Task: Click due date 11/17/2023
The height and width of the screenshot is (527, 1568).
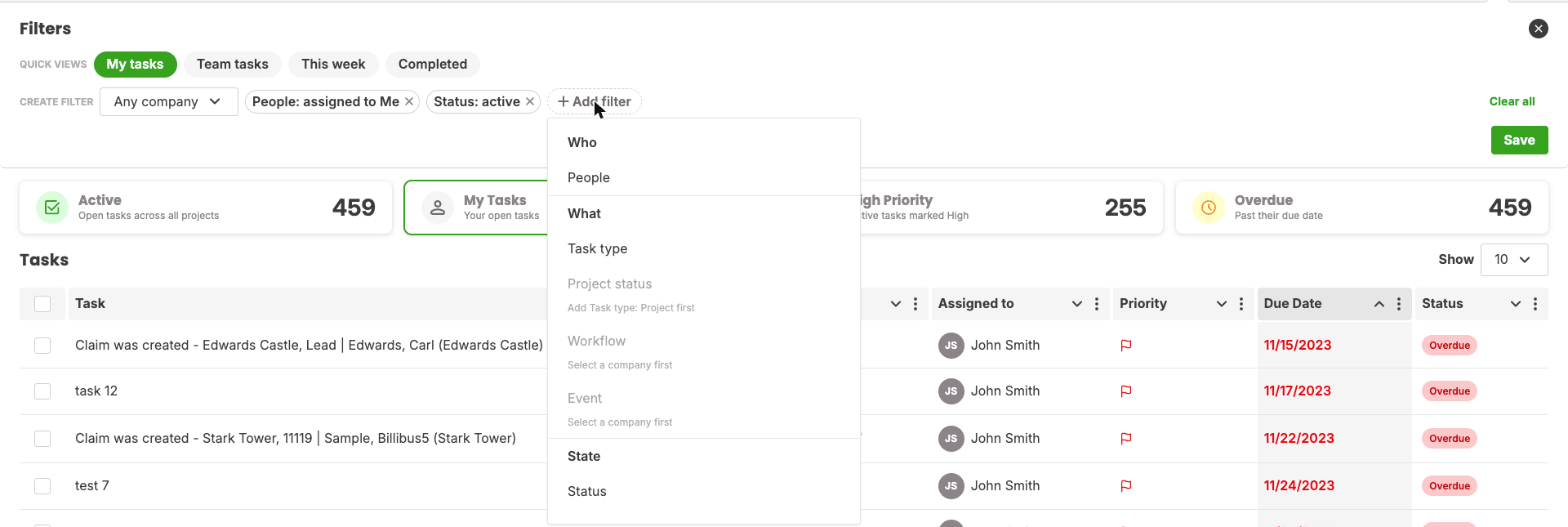Action: (1298, 391)
